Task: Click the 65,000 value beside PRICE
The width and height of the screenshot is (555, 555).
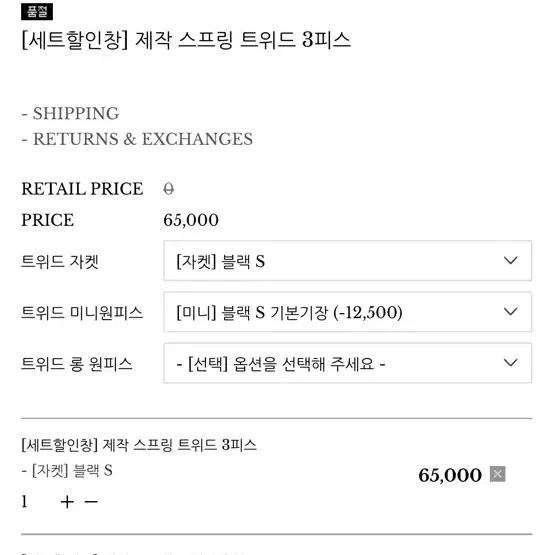Action: 191,220
